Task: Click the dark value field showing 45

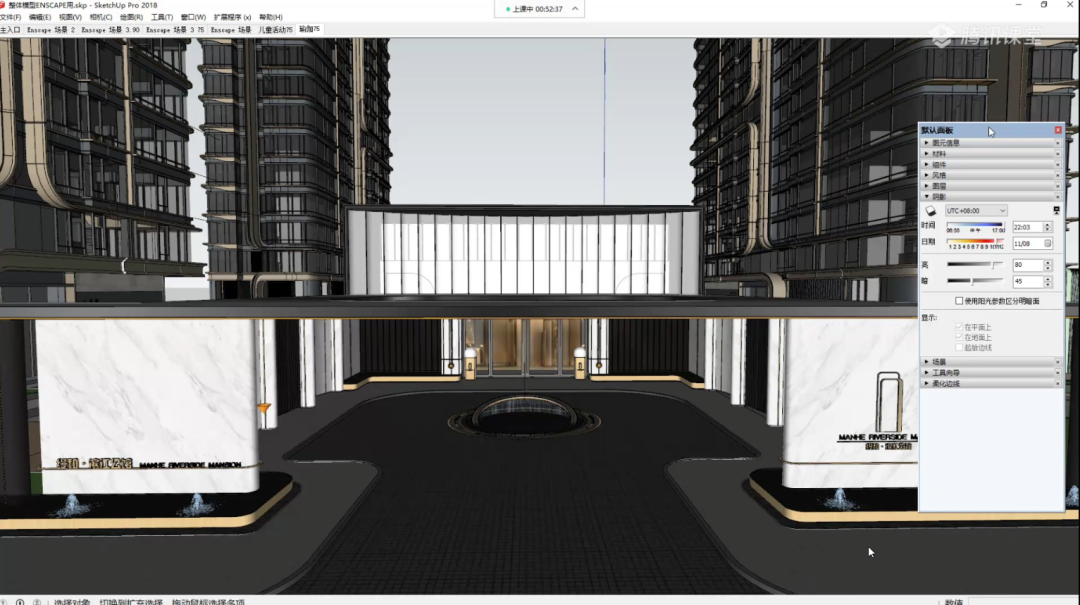Action: click(1028, 281)
